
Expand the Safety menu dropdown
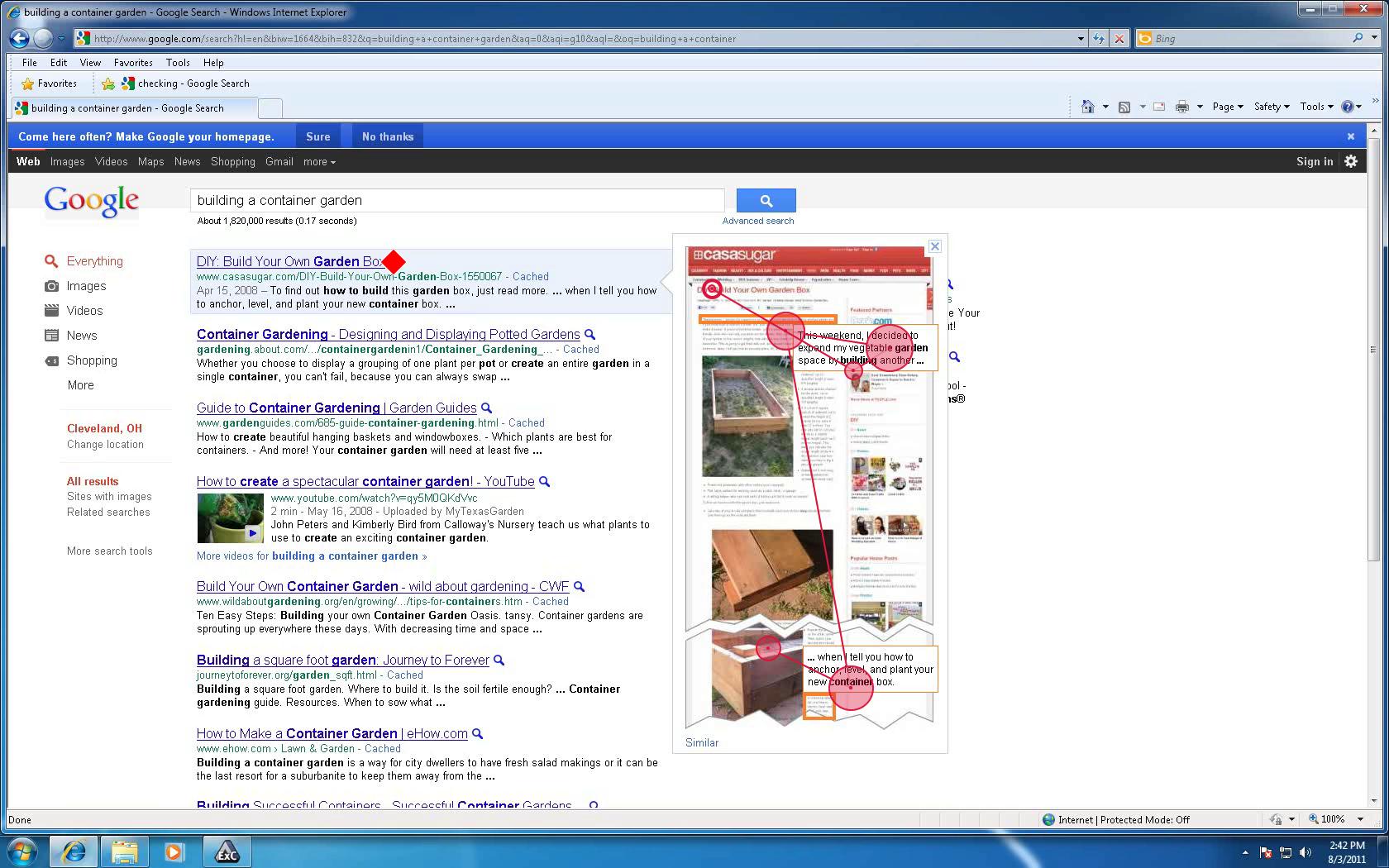point(1272,107)
